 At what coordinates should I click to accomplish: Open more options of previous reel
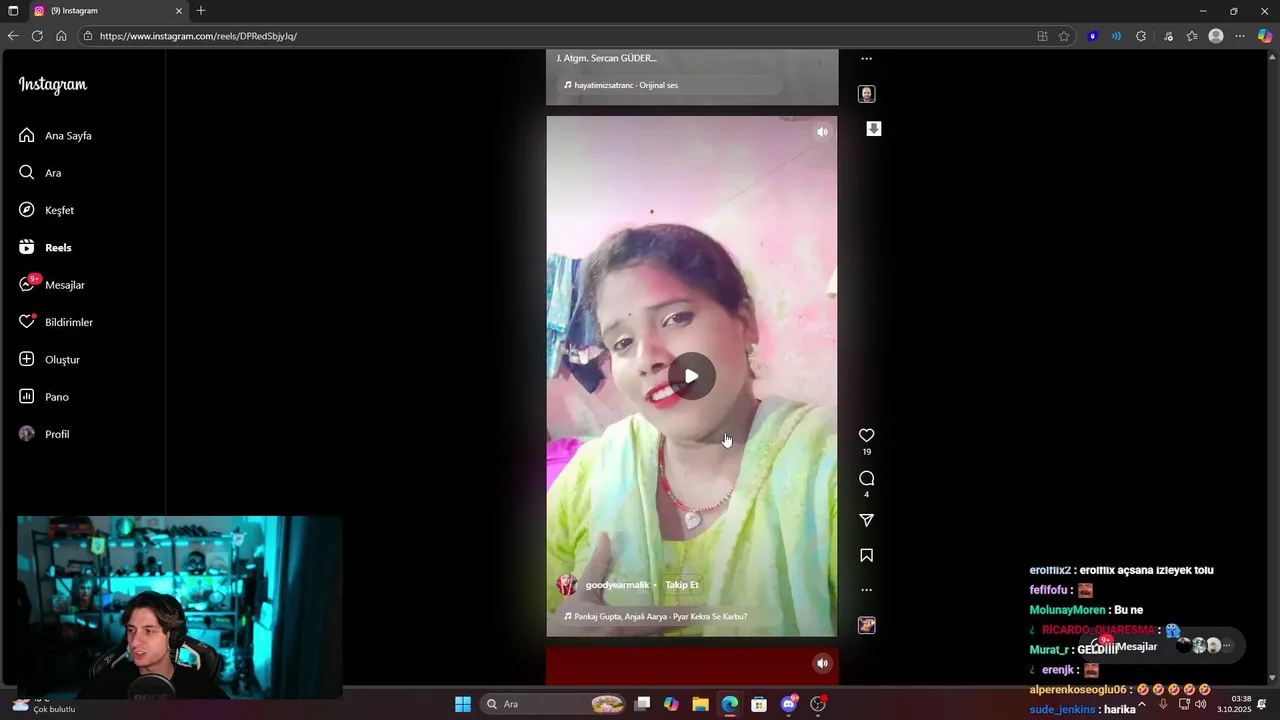[x=867, y=59]
